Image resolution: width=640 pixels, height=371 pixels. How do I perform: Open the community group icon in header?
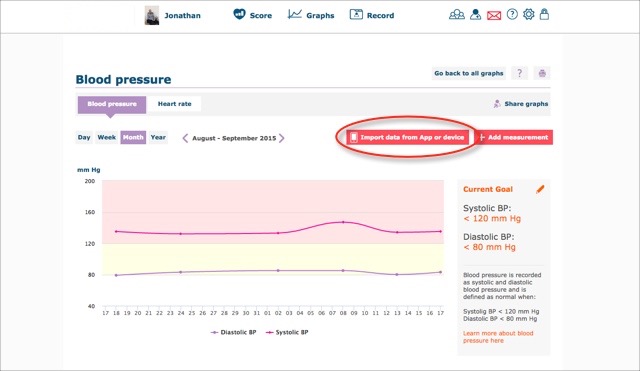click(457, 15)
